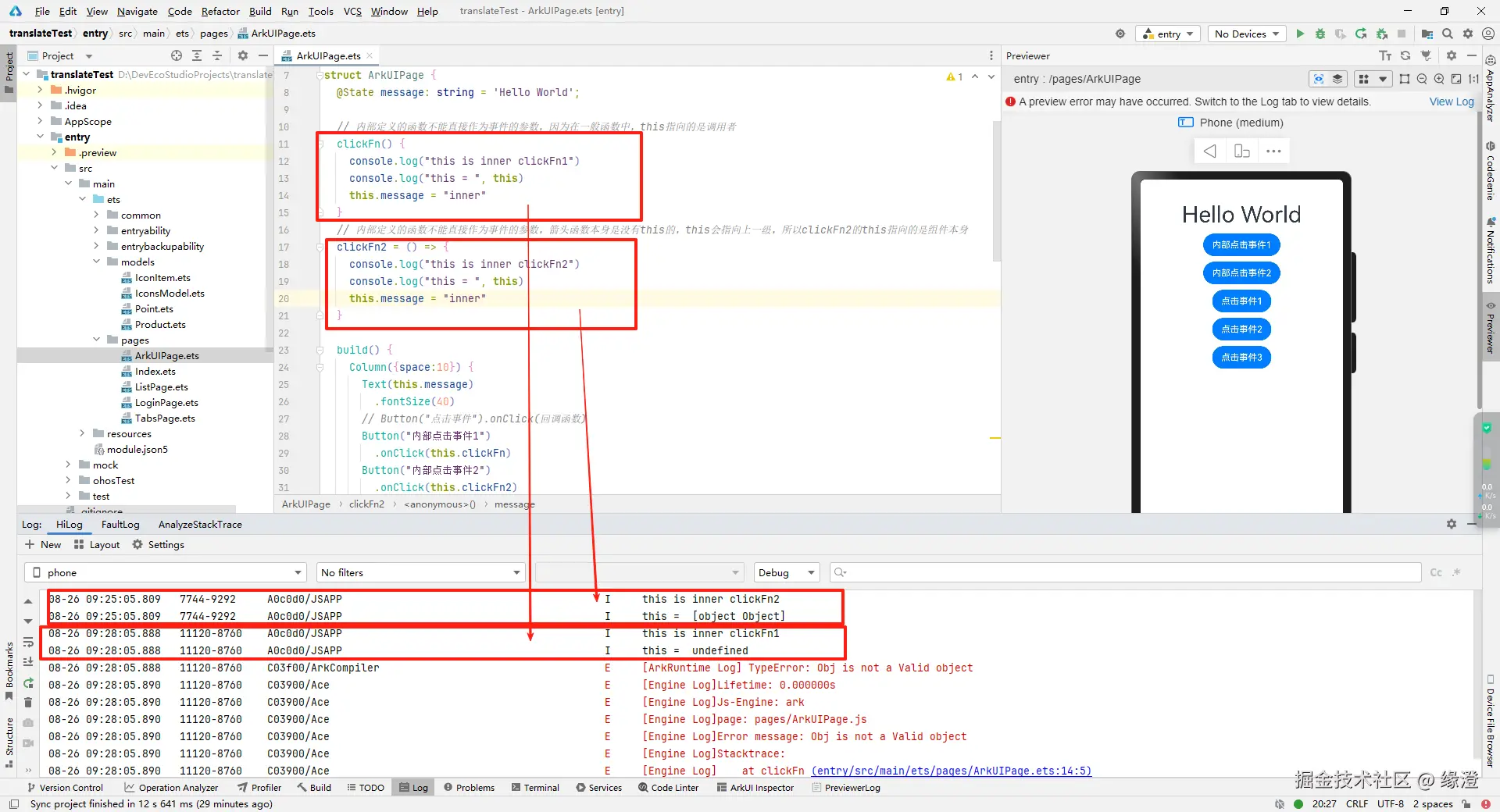This screenshot has height=812, width=1500.
Task: Open LoginPage.ets in project tree
Action: 166,402
